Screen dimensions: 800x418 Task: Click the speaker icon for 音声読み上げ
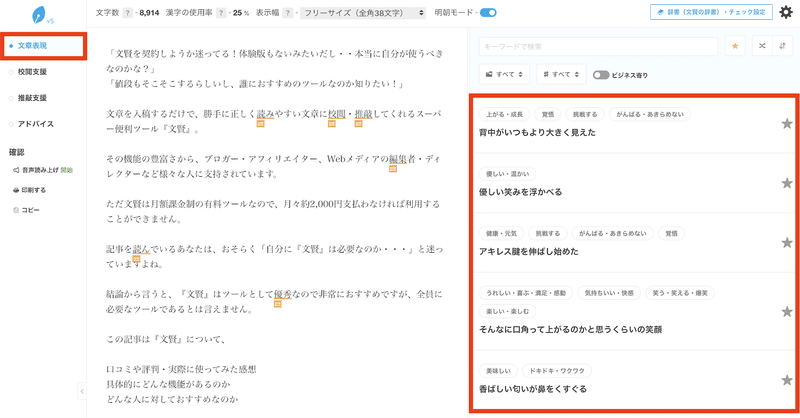[16, 170]
